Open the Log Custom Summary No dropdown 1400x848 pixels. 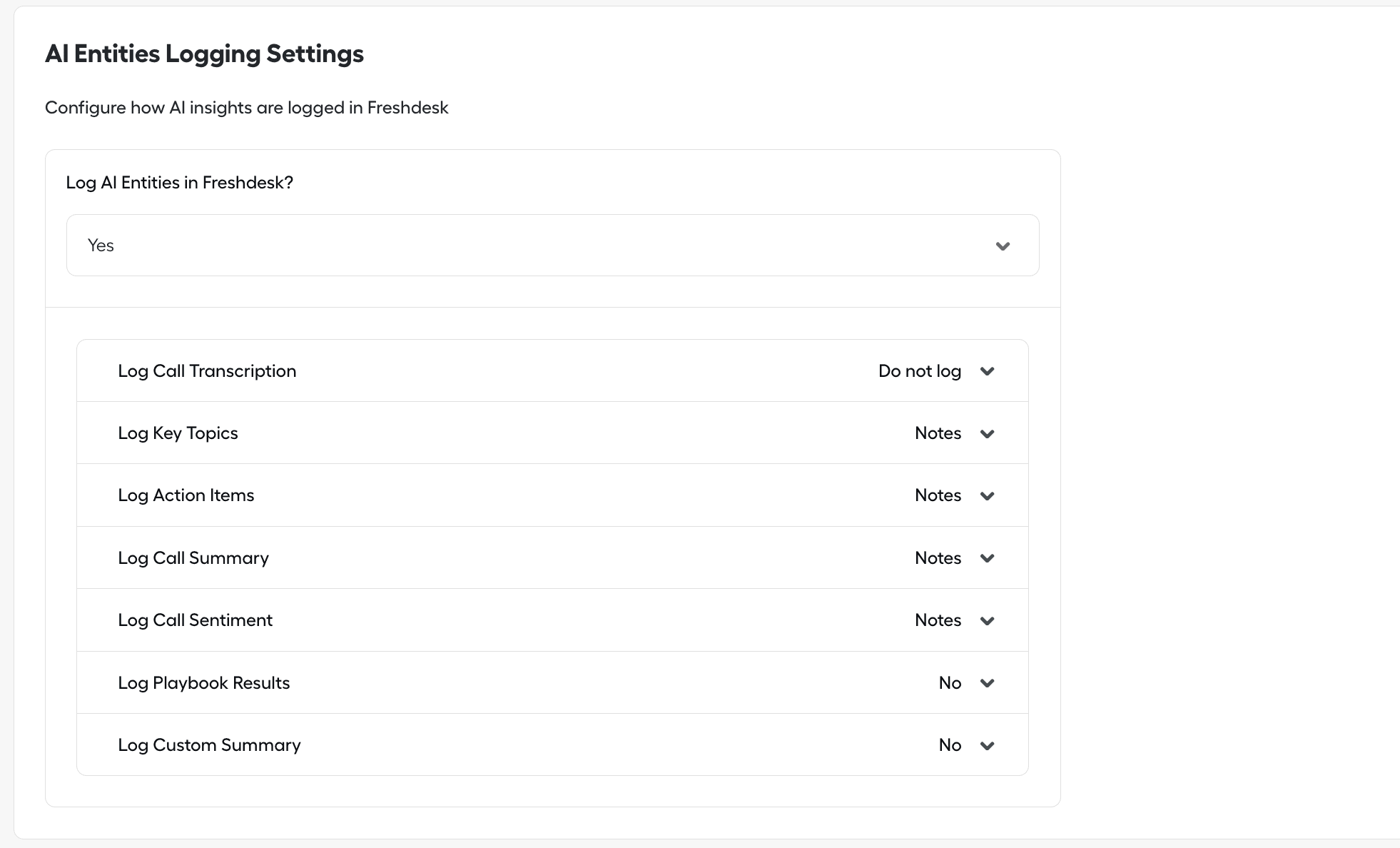966,745
